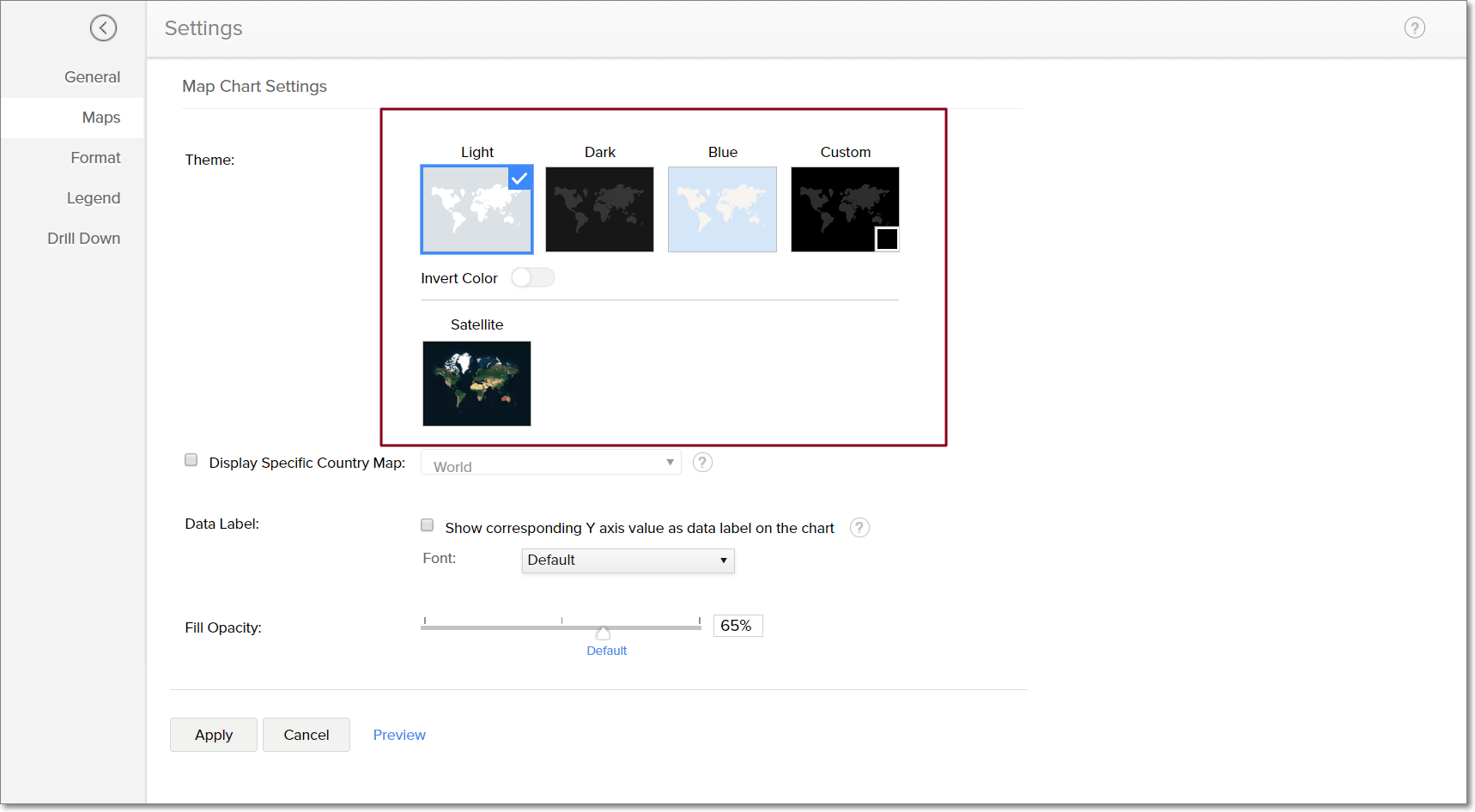Viewport: 1475px width, 812px height.
Task: Open the Drill Down tab
Action: (x=83, y=239)
